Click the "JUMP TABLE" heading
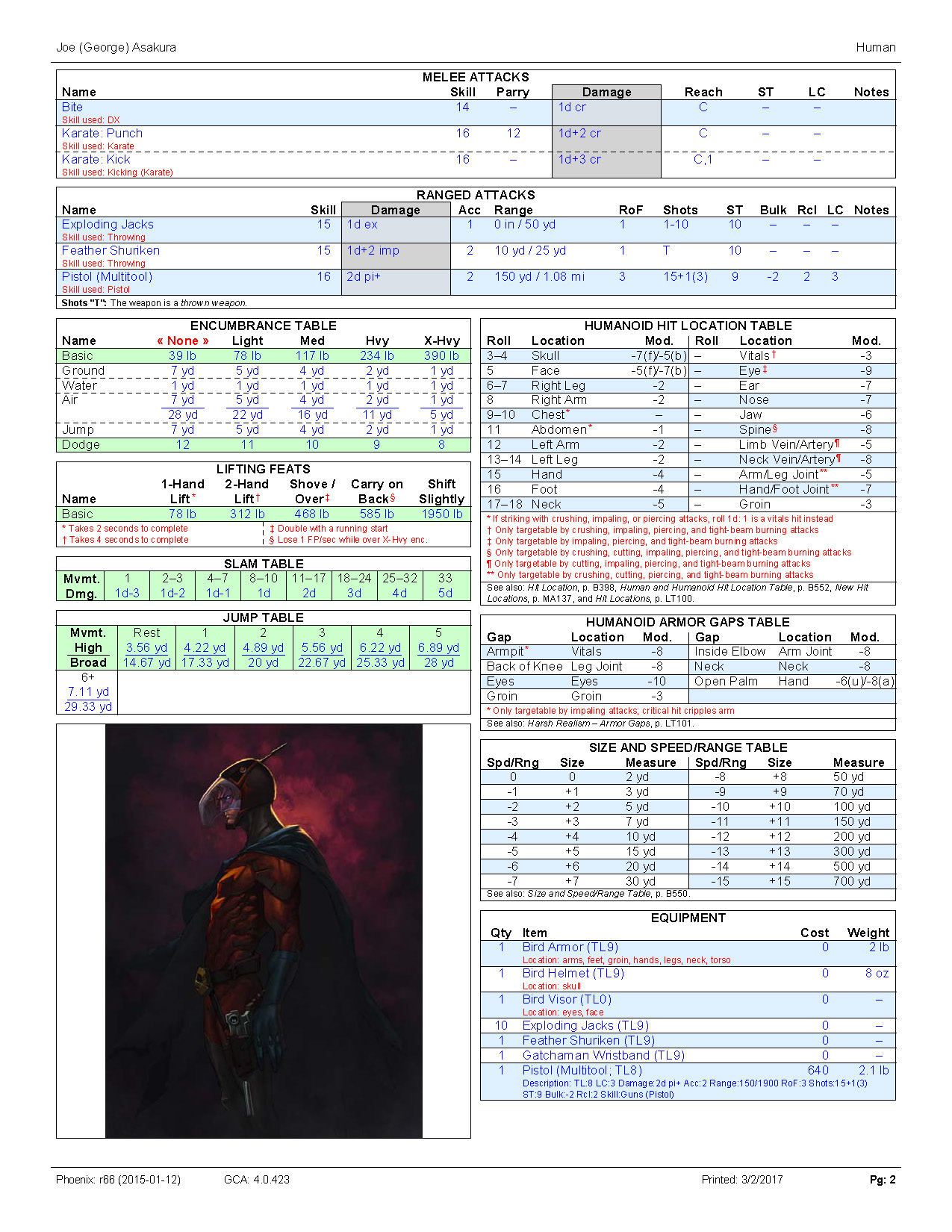Screen dimensions: 952x1232 264,618
